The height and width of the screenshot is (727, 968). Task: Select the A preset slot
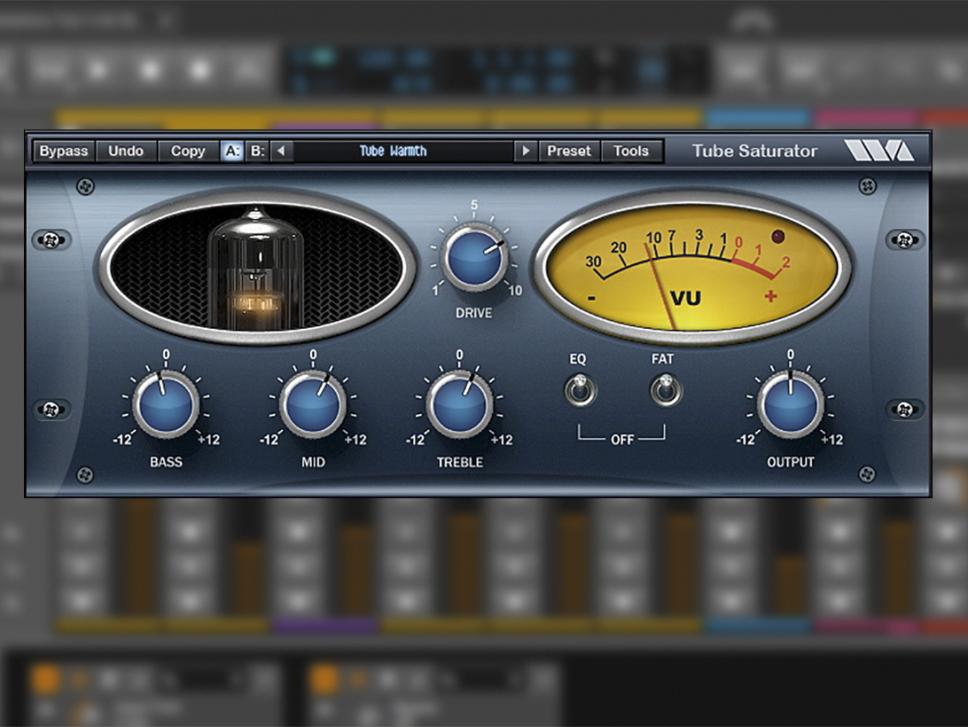tap(232, 151)
